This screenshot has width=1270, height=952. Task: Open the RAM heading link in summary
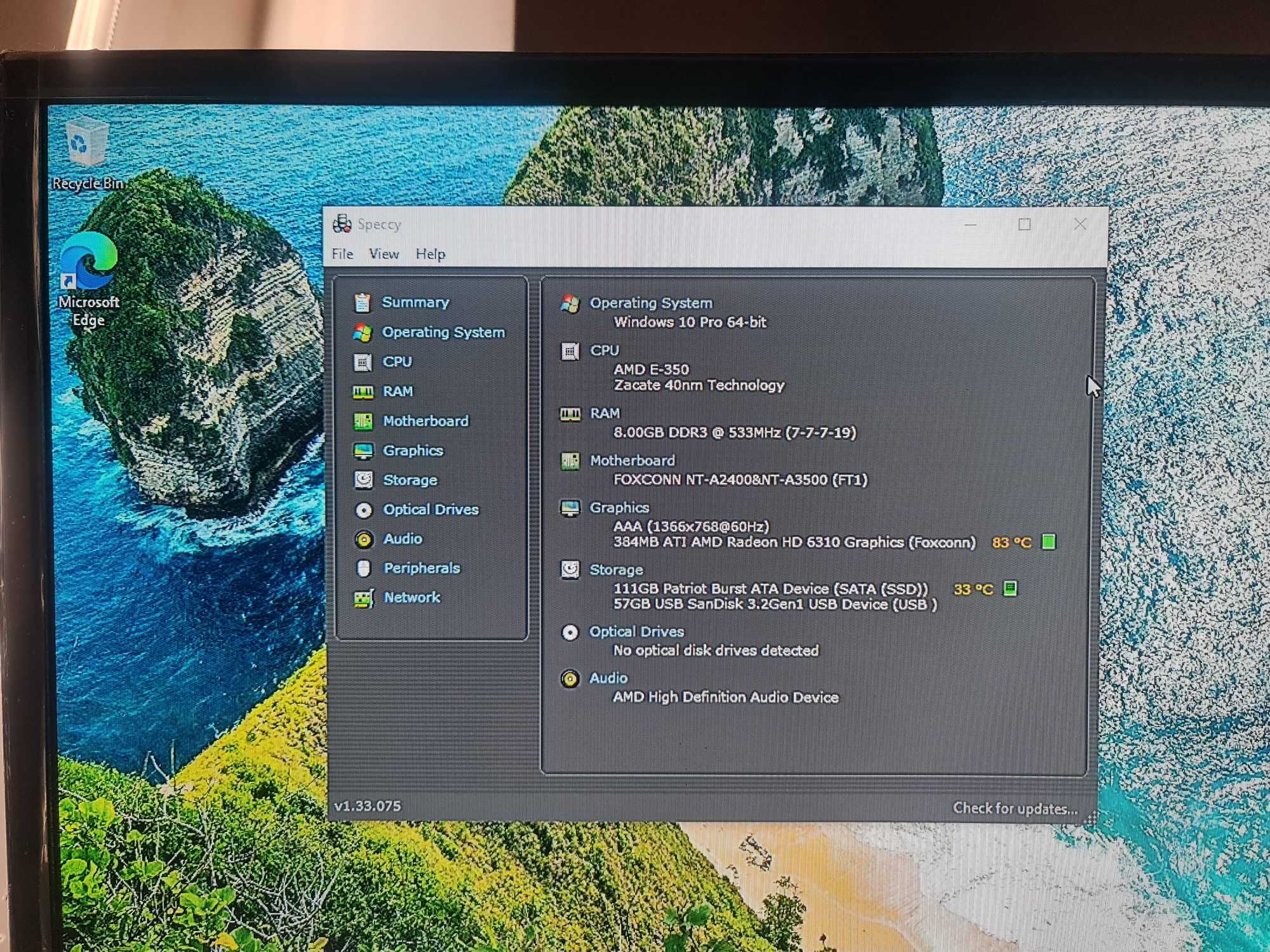pos(605,413)
